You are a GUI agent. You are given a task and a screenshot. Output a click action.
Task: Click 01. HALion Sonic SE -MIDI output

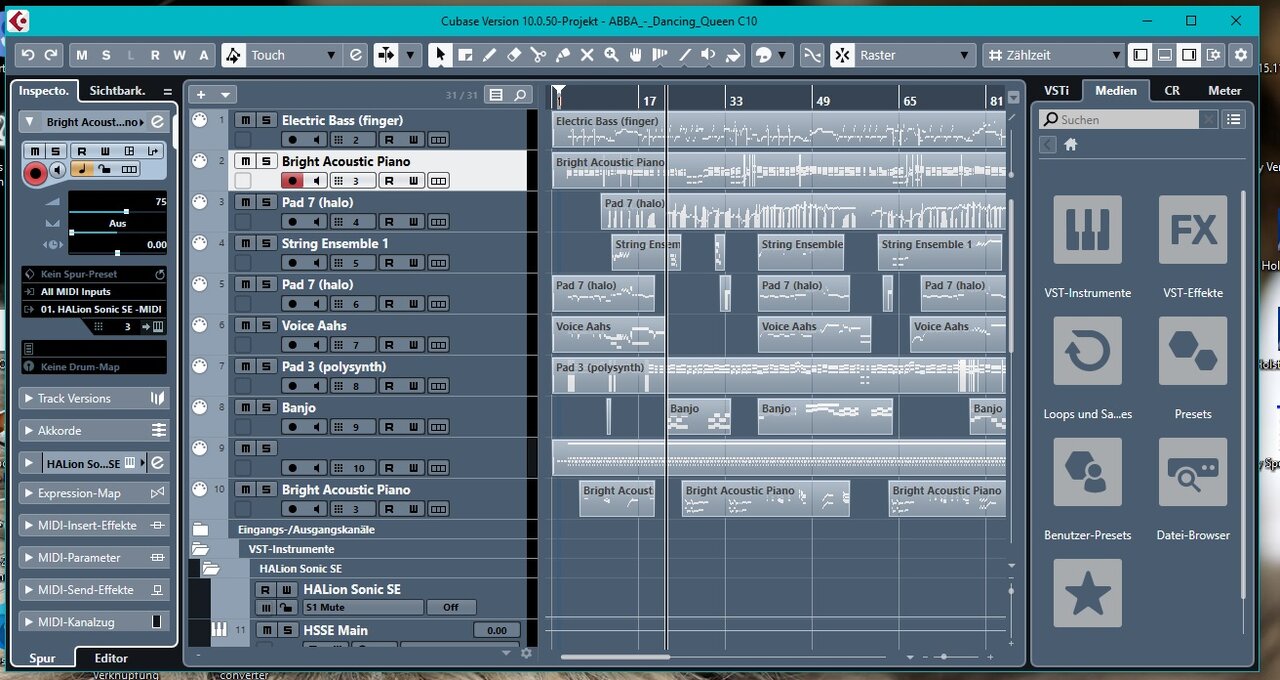coord(94,309)
